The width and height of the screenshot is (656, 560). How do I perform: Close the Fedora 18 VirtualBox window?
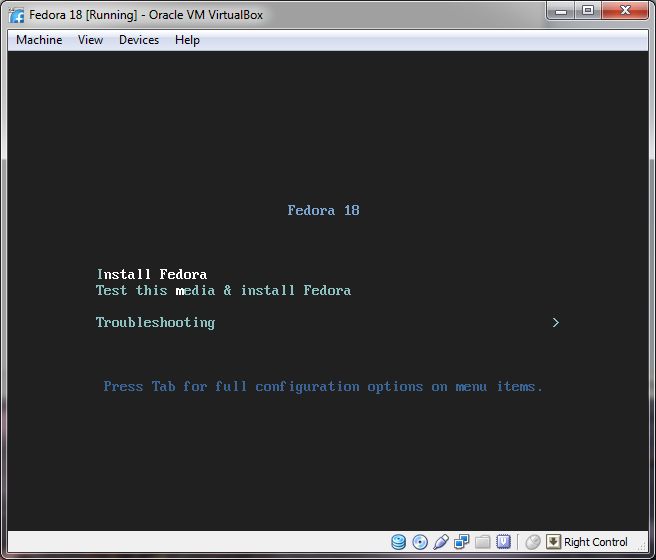click(625, 10)
